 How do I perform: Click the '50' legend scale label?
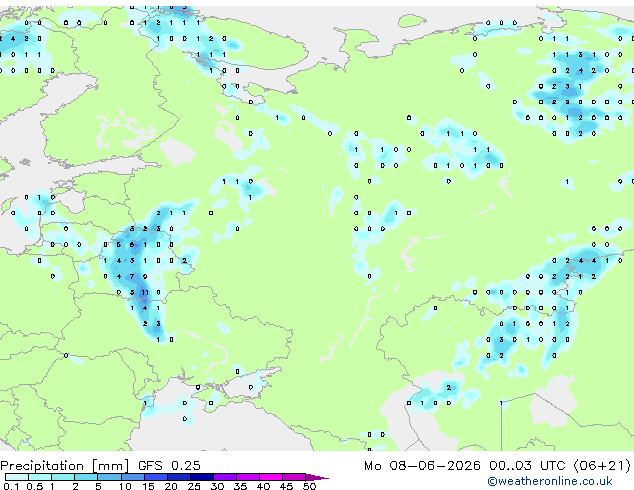pyautogui.click(x=310, y=486)
